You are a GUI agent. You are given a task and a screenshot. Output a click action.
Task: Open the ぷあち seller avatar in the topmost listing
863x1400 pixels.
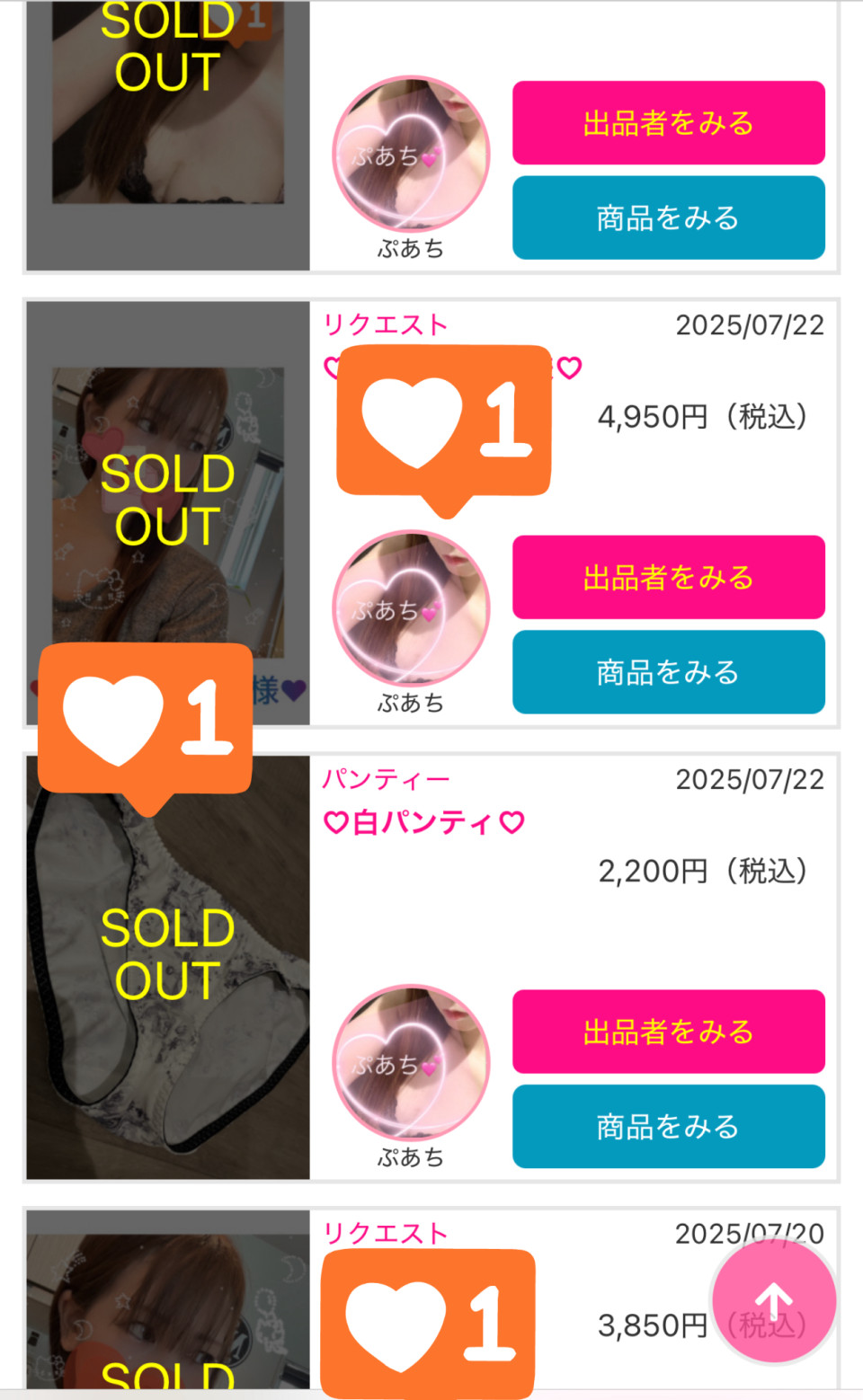click(411, 154)
